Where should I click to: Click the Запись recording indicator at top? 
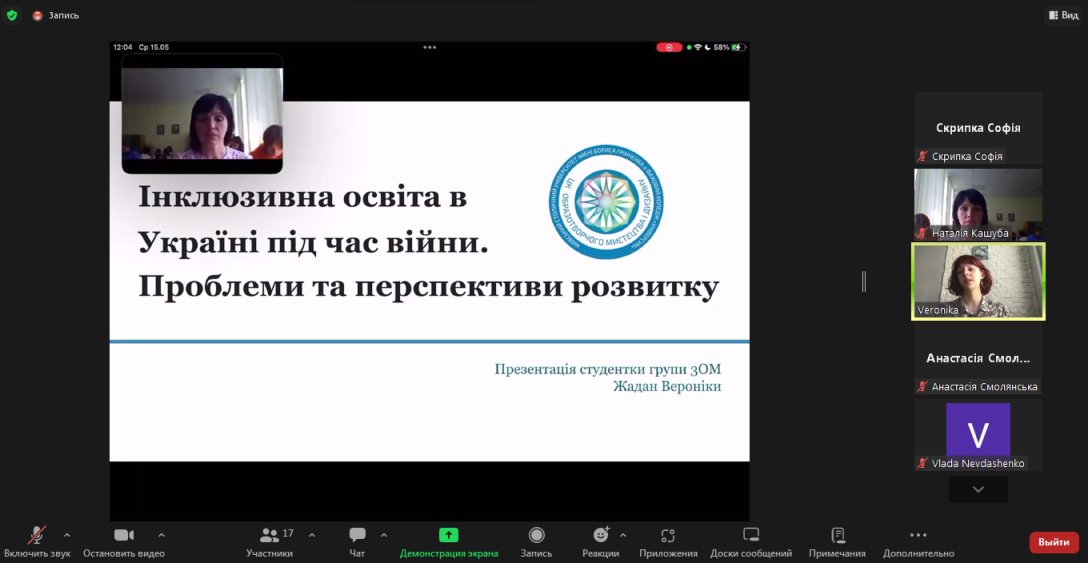[x=56, y=15]
